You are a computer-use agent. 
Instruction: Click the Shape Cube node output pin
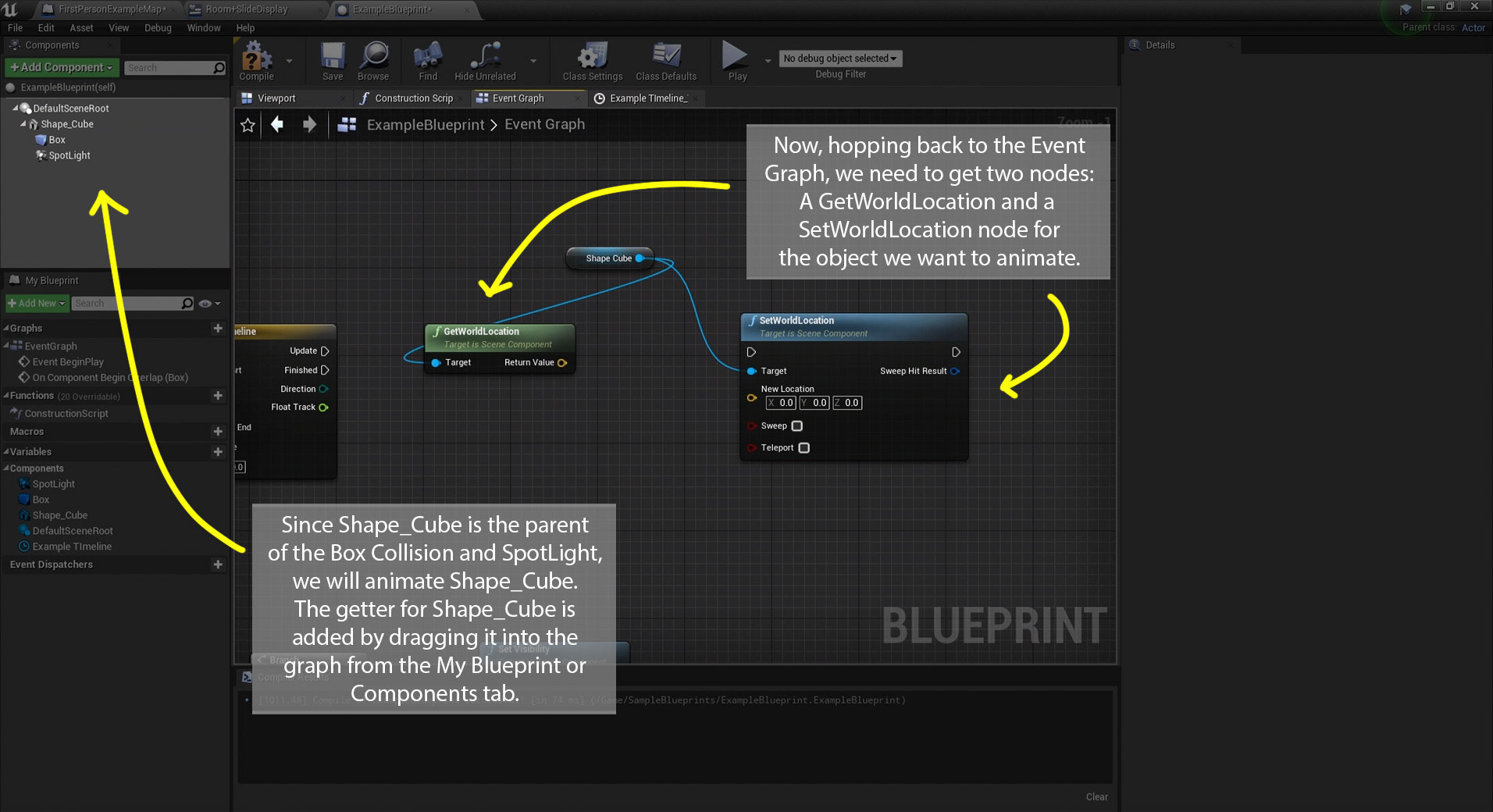(640, 258)
